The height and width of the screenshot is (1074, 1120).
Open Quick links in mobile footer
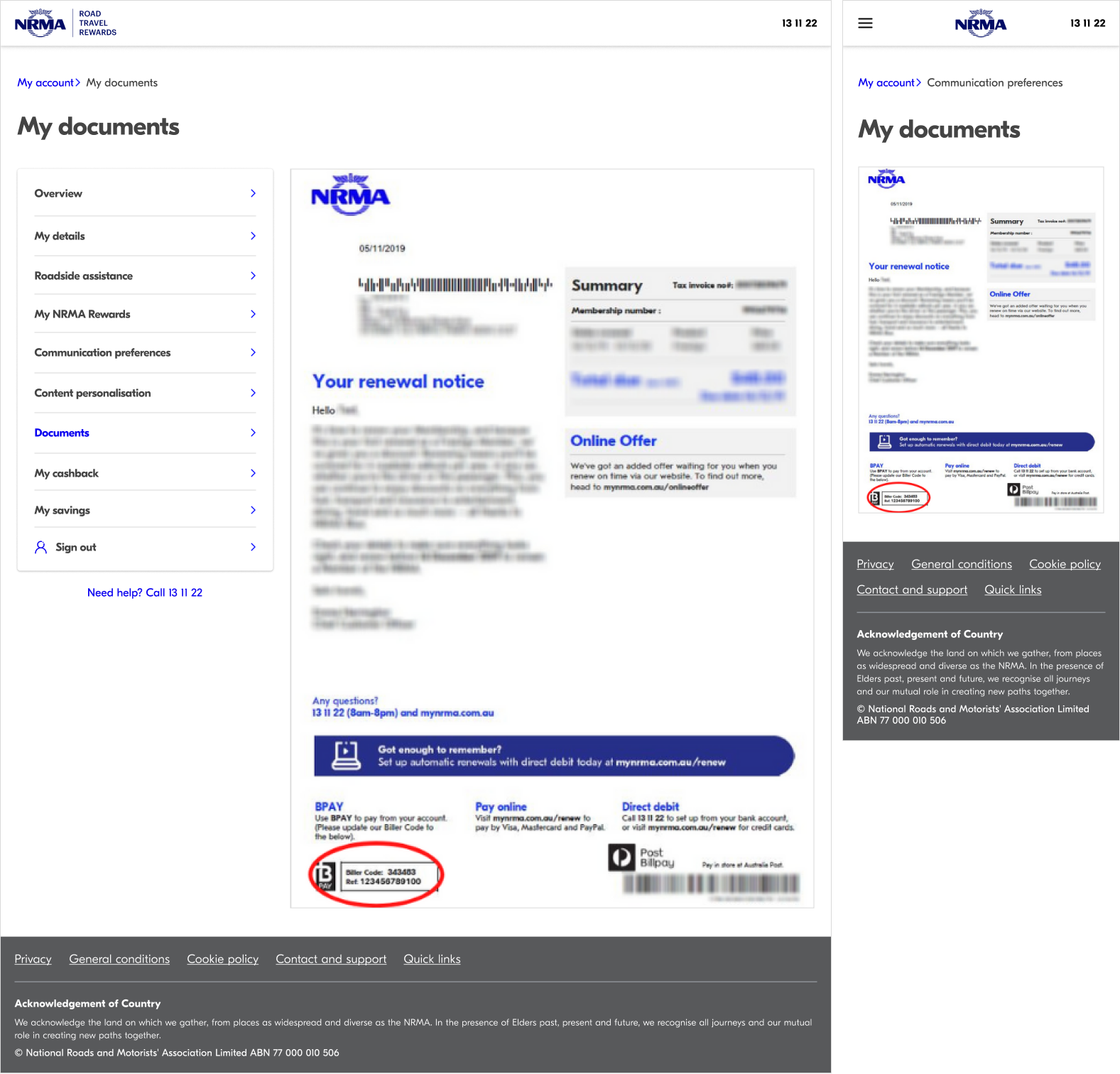[x=1013, y=590]
